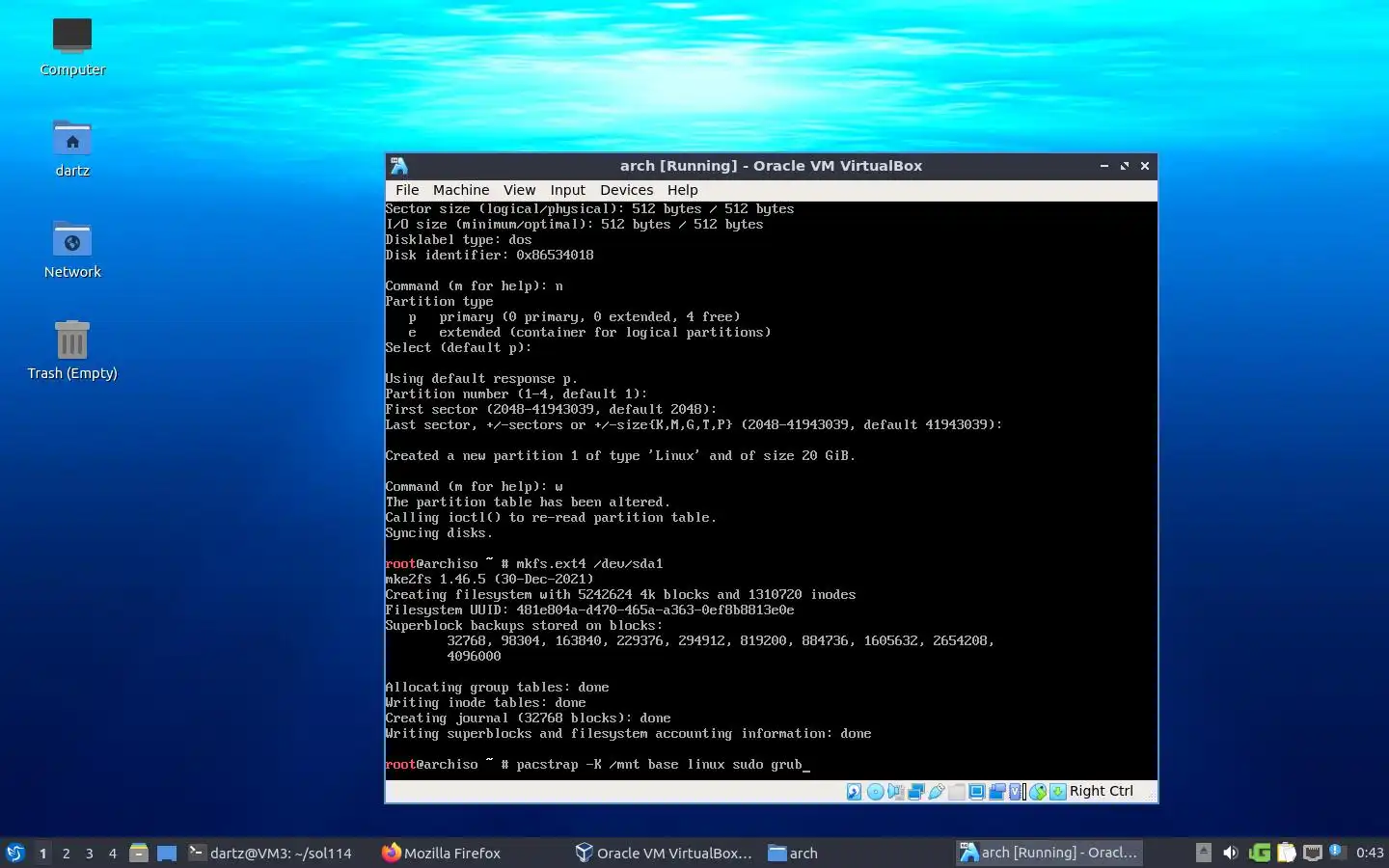Switch to Oracle VM VirtualBox manager taskbar entry
This screenshot has height=868, width=1389.
[664, 853]
